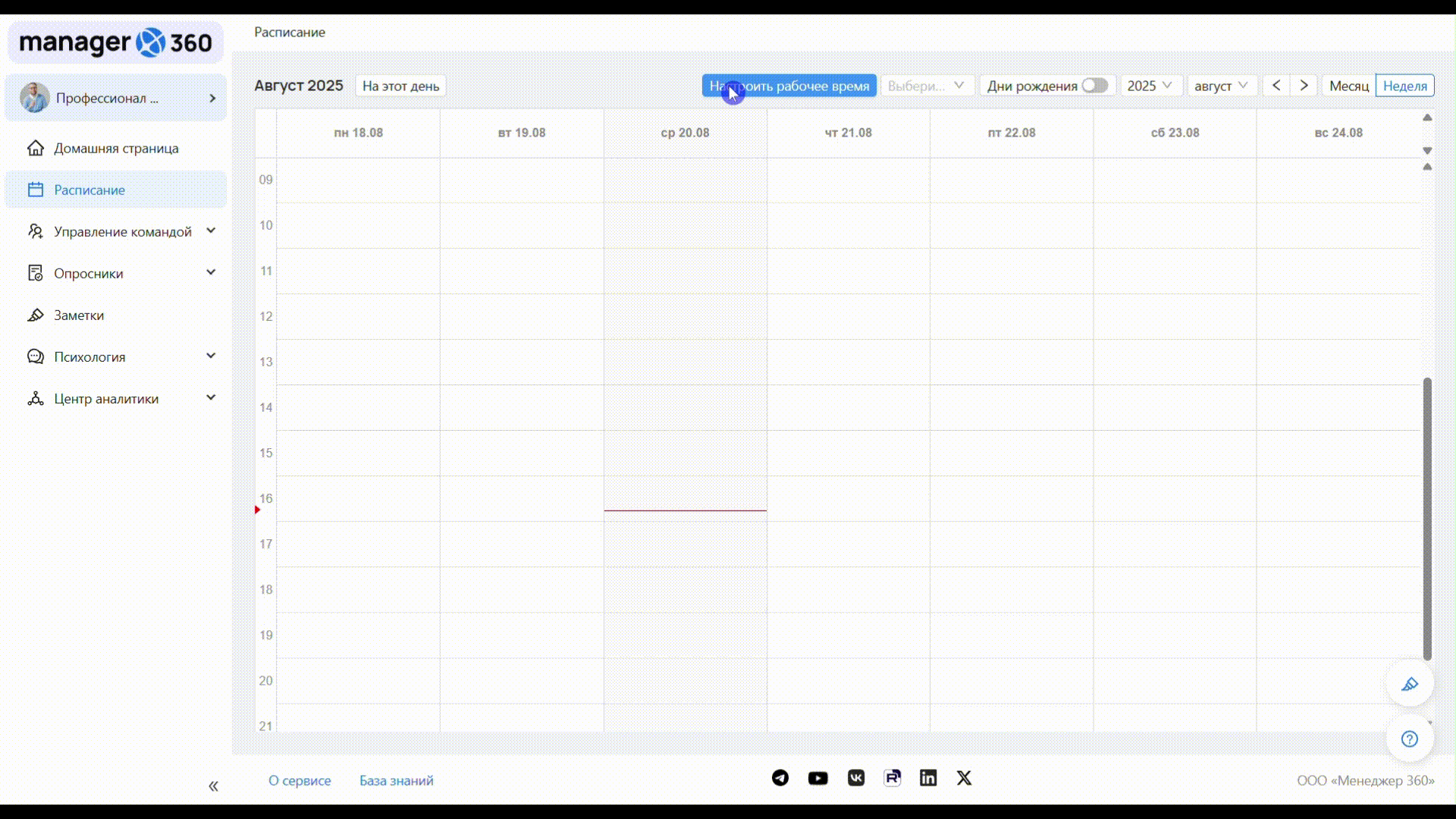Image resolution: width=1456 pixels, height=819 pixels.
Task: Collapse sidebar with double chevron icon
Action: (x=213, y=786)
